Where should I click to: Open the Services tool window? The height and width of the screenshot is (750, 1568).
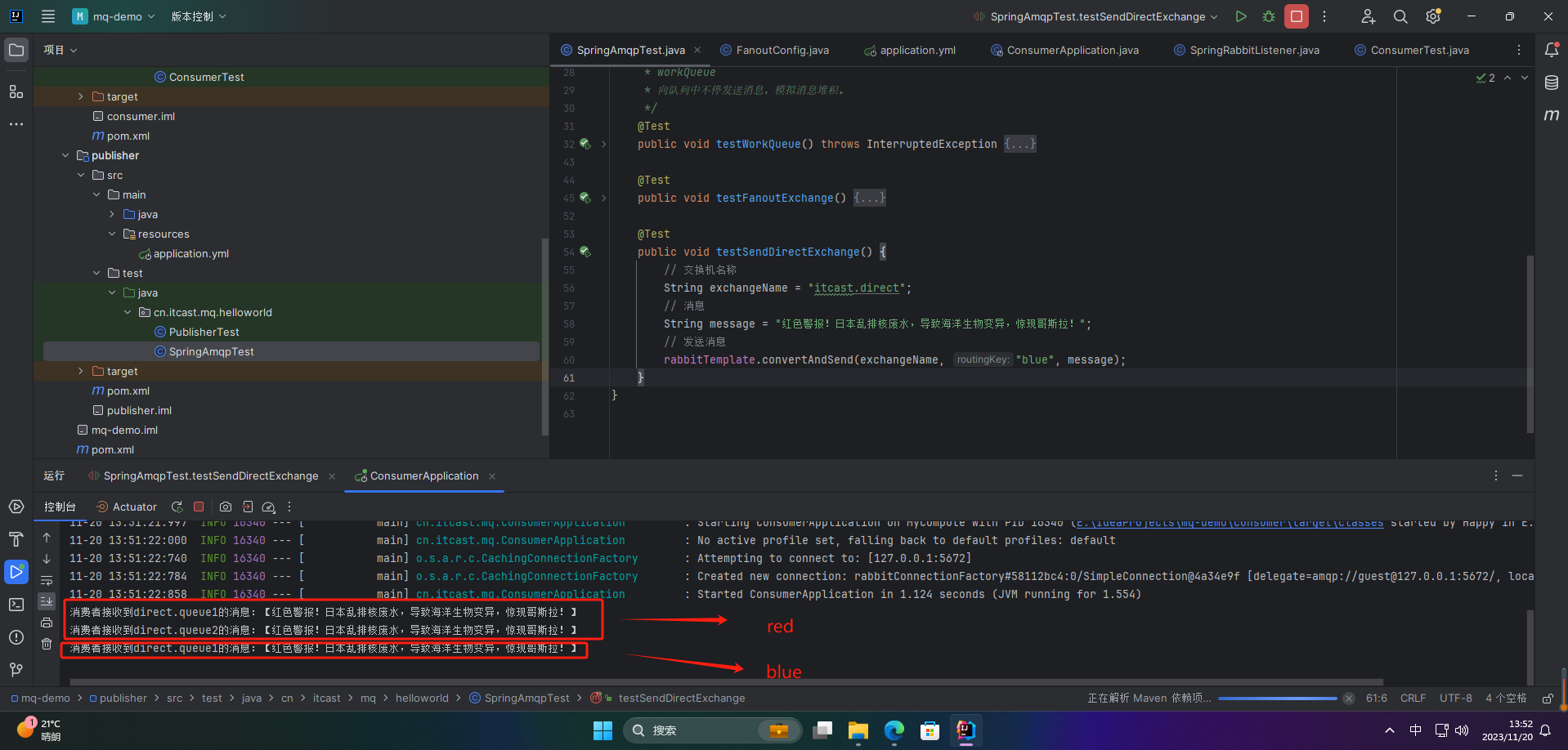coord(16,507)
